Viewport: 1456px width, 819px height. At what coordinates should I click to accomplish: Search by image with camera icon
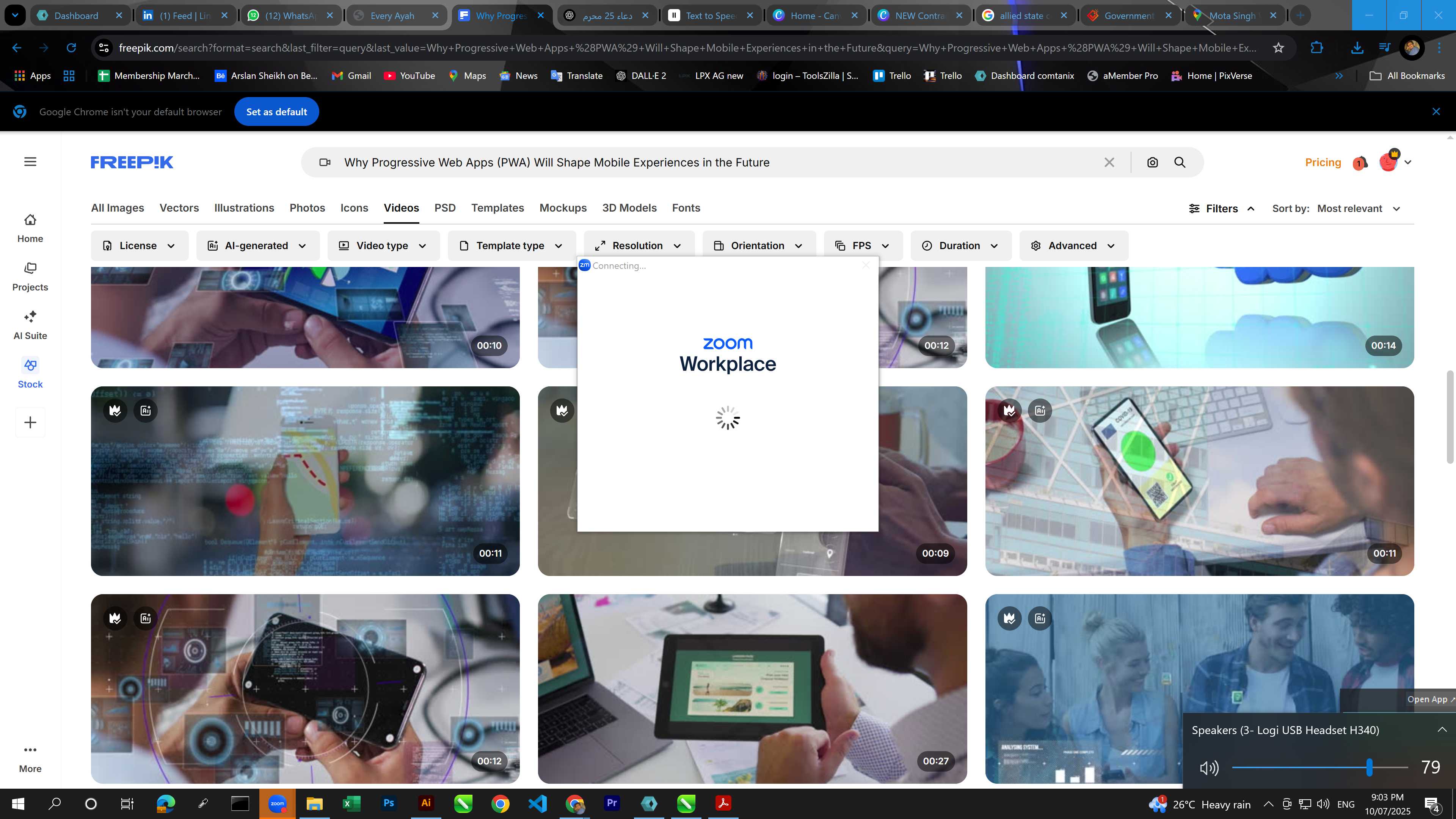pos(1153,162)
